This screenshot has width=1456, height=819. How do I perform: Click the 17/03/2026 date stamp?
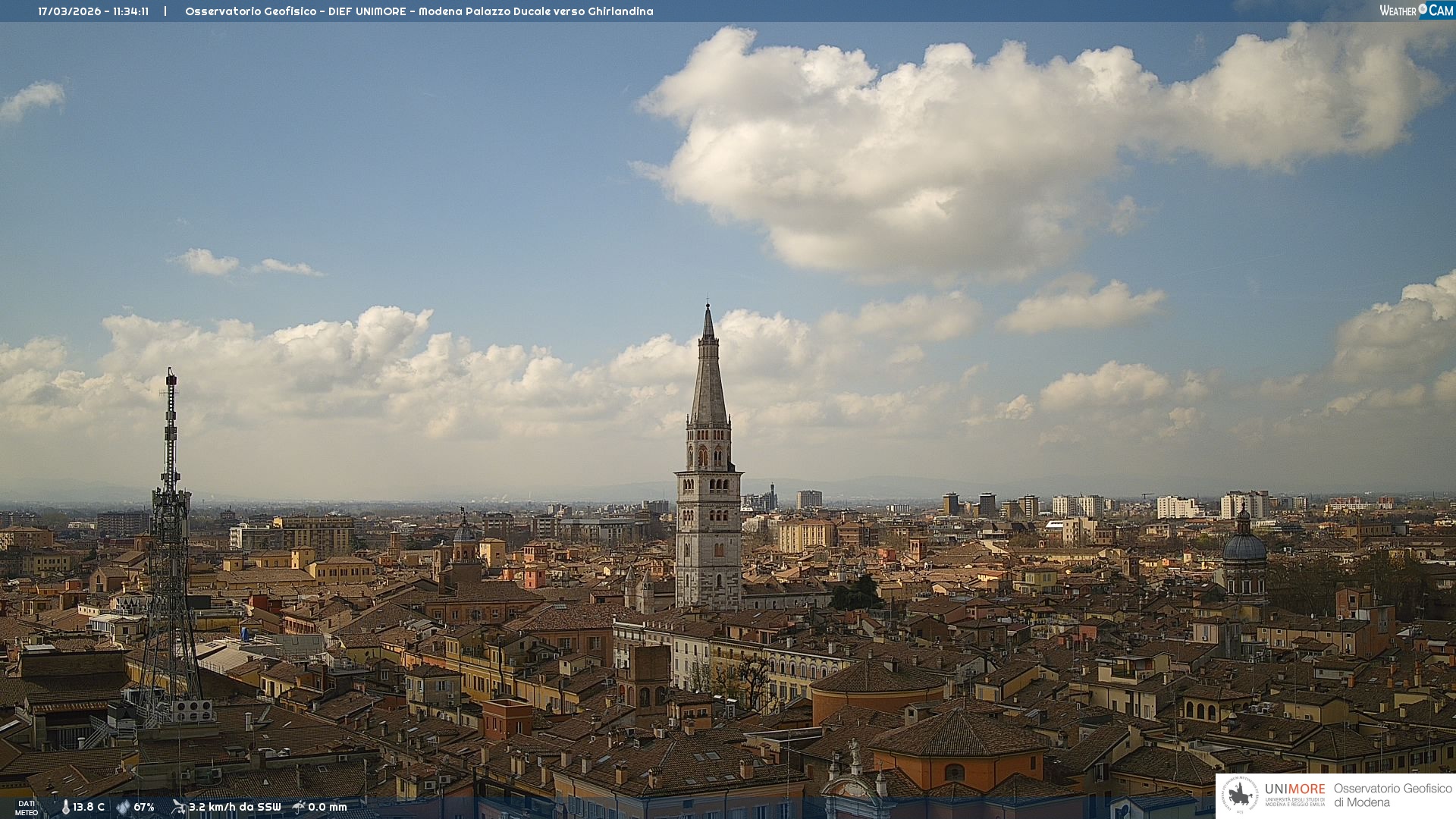point(68,11)
